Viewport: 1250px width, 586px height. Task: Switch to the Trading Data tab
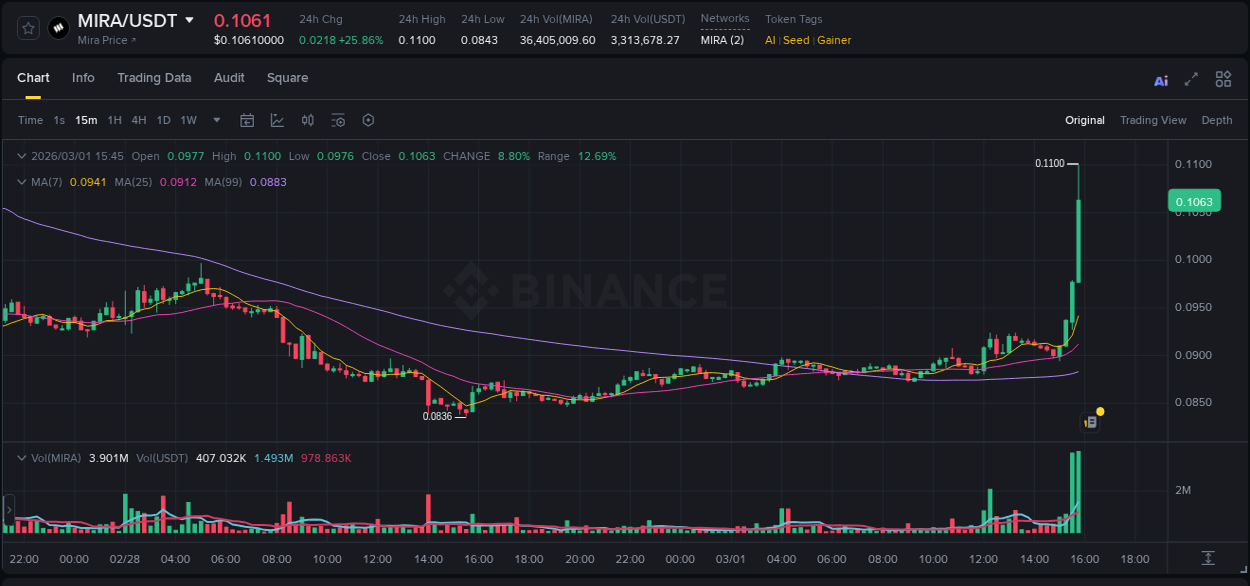coord(154,78)
